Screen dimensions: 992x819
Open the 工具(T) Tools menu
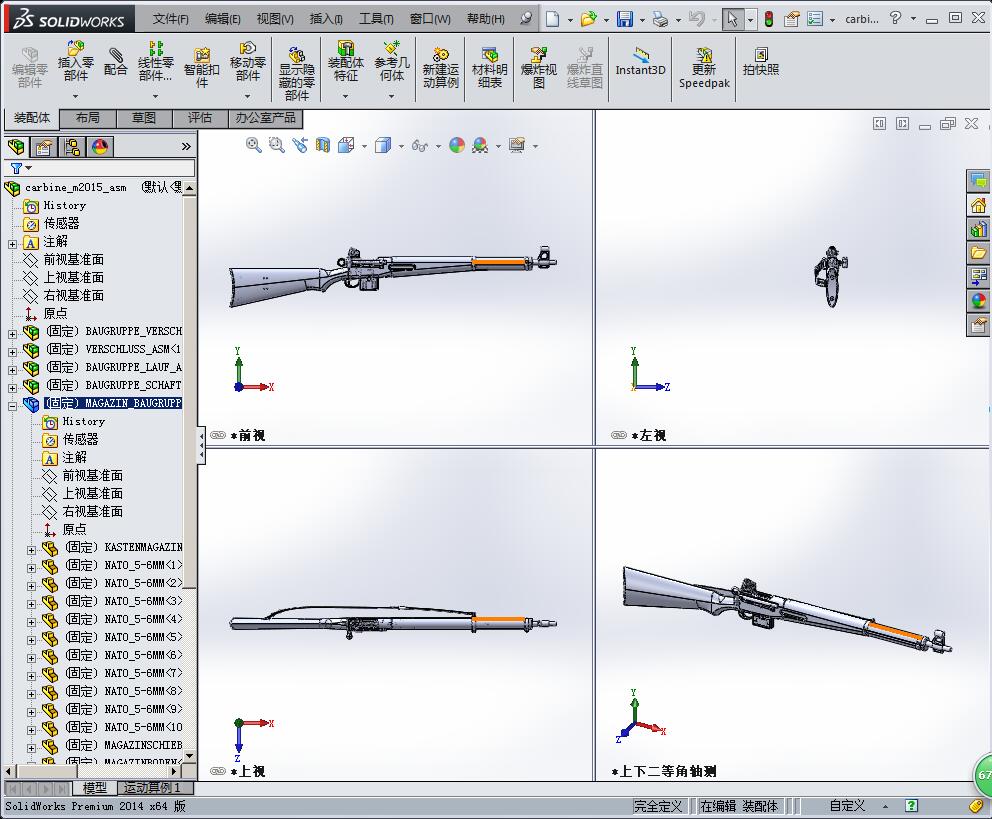(x=376, y=19)
